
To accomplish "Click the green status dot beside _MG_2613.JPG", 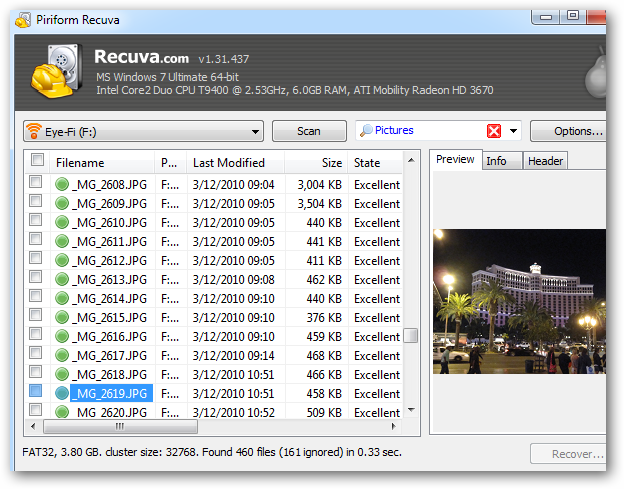I will [x=62, y=279].
